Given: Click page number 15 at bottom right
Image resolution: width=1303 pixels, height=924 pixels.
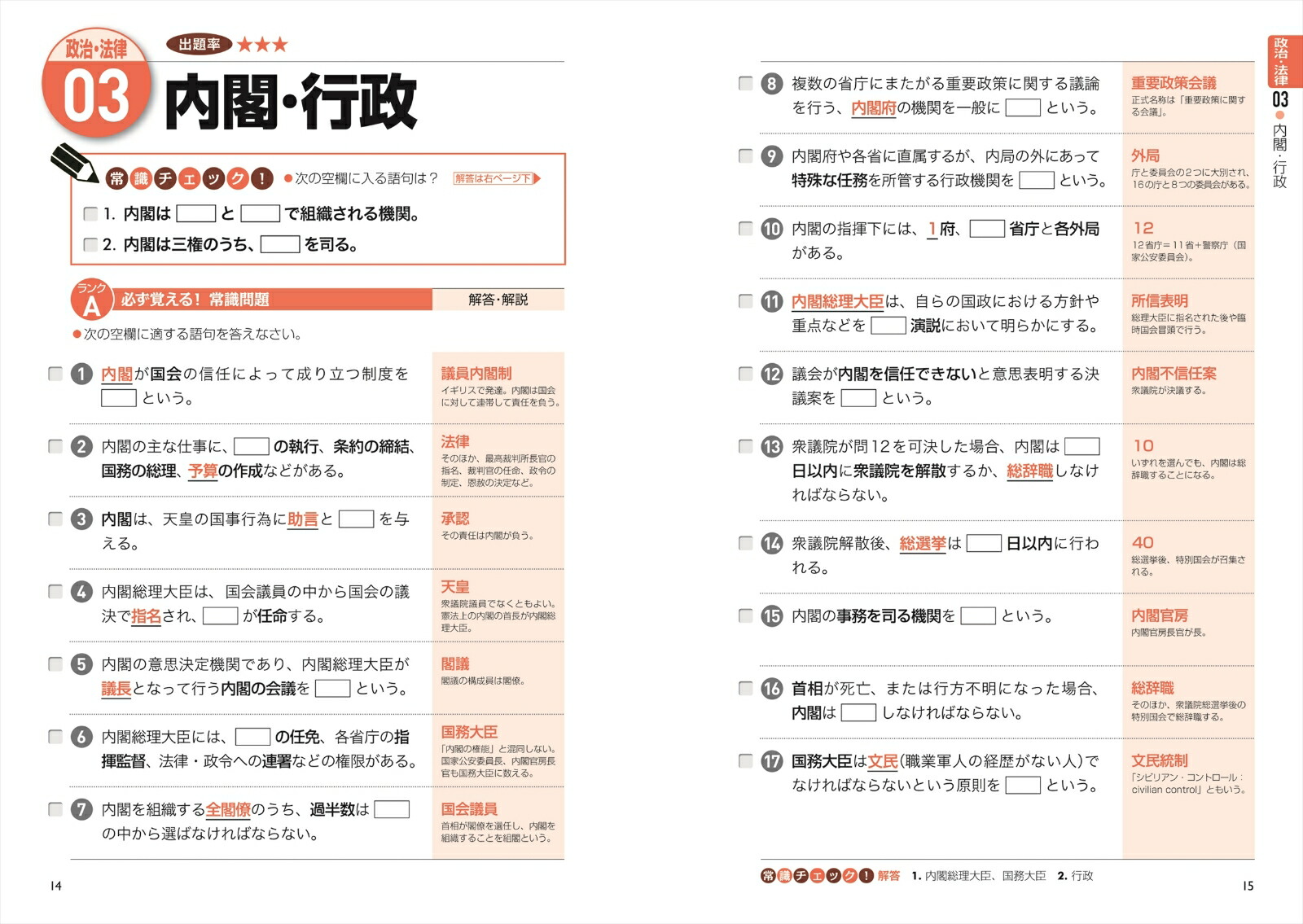Looking at the screenshot, I should coord(1248,886).
